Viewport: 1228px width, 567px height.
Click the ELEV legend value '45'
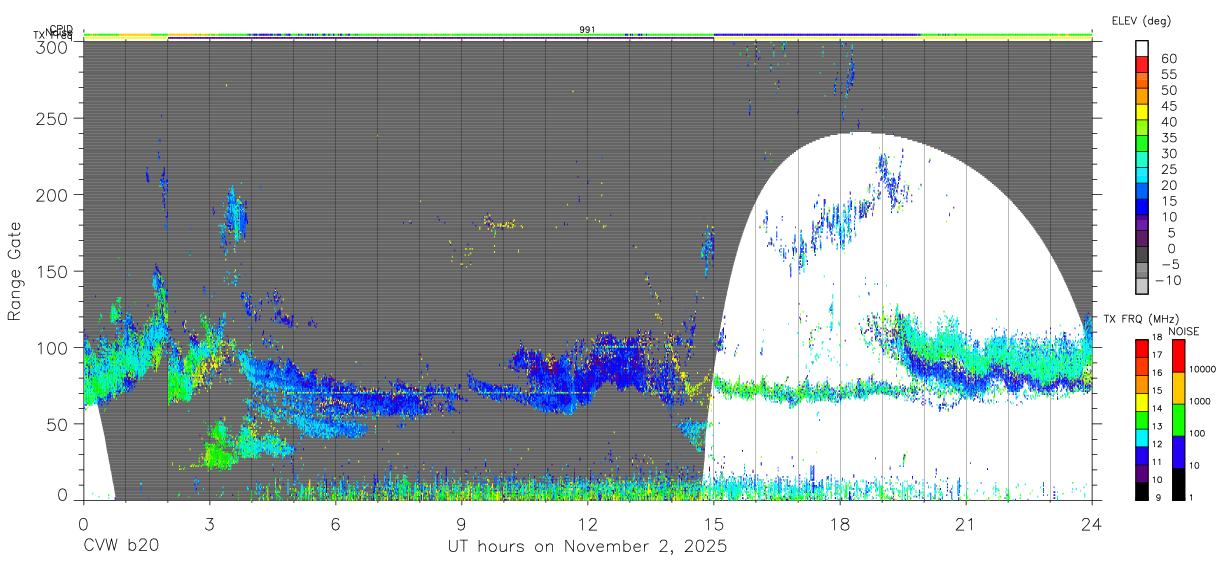click(1168, 106)
